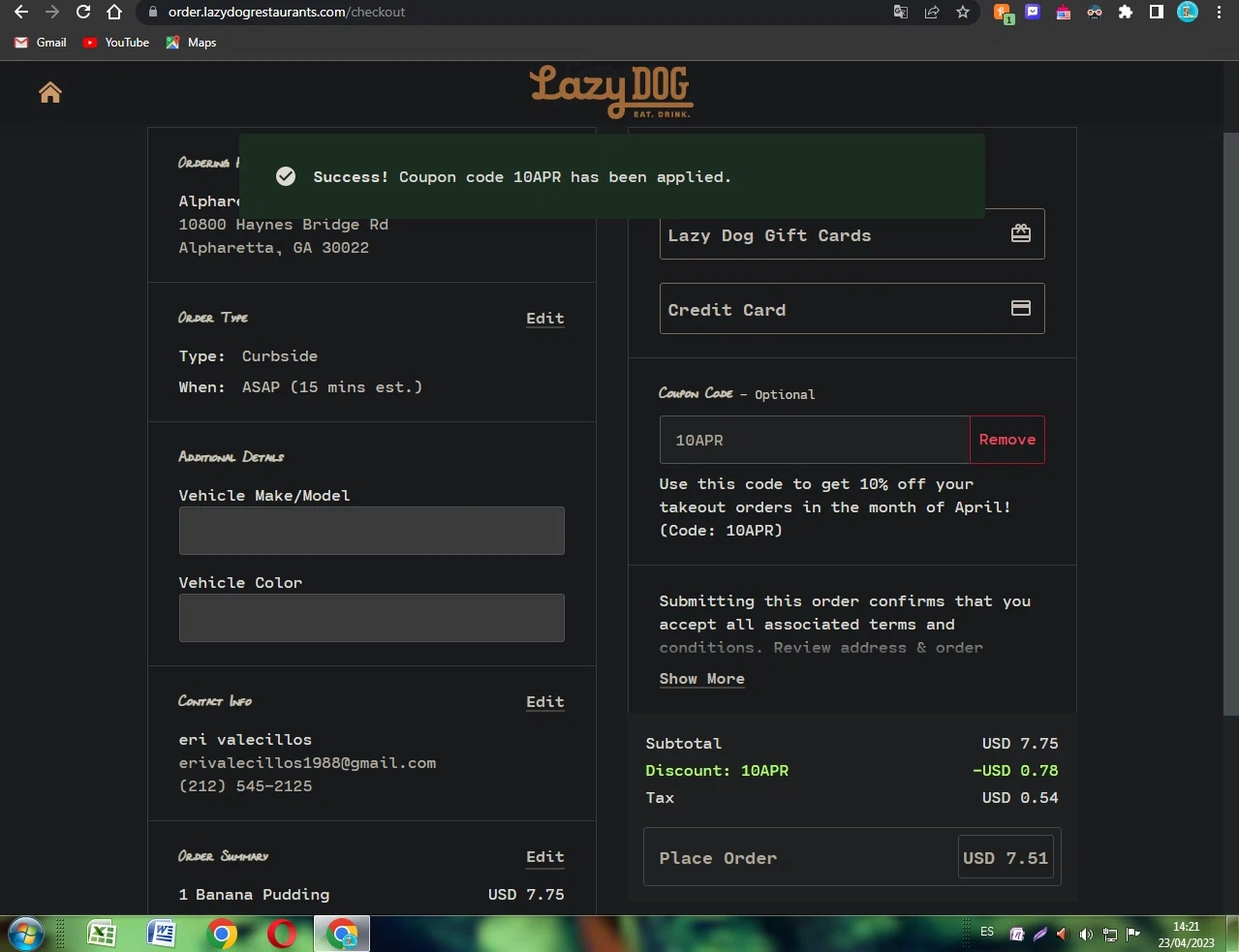Screen dimensions: 1239x952
Task: Open the Gmail bookmark
Action: point(41,43)
